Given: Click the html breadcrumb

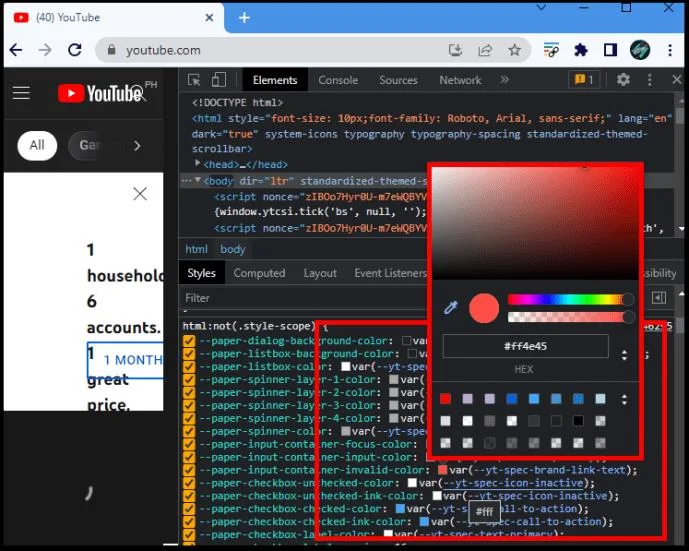Looking at the screenshot, I should (x=196, y=249).
